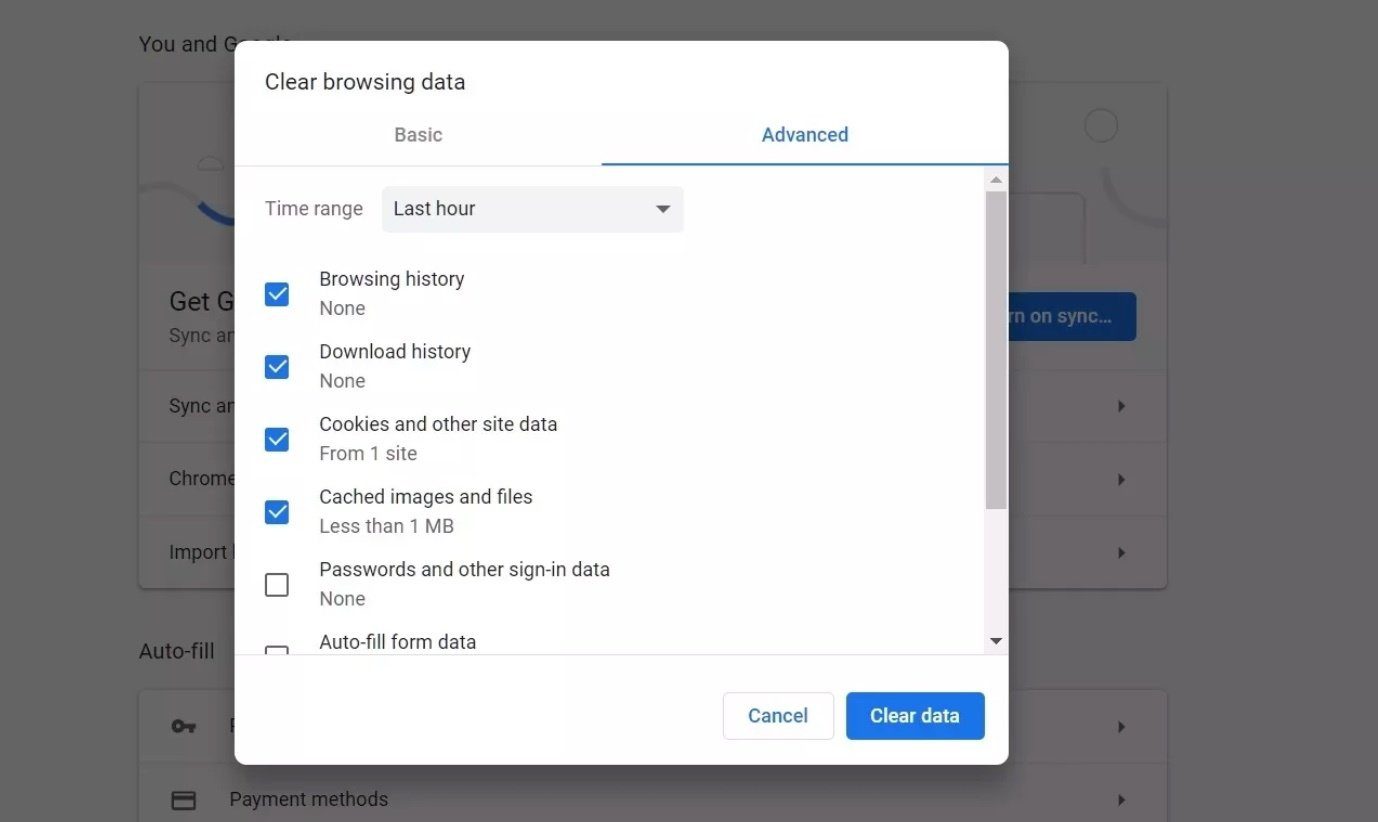Uncheck the Download history checkbox

click(277, 367)
